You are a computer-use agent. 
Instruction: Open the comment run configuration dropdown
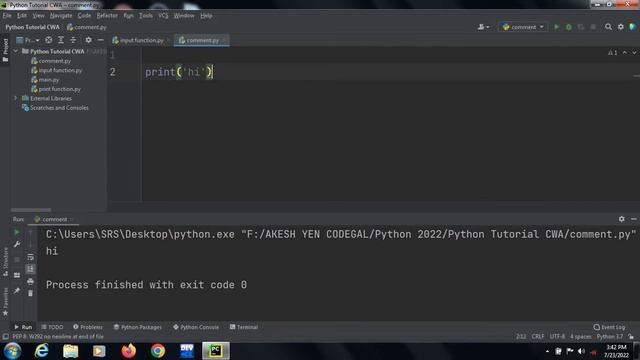(523, 27)
